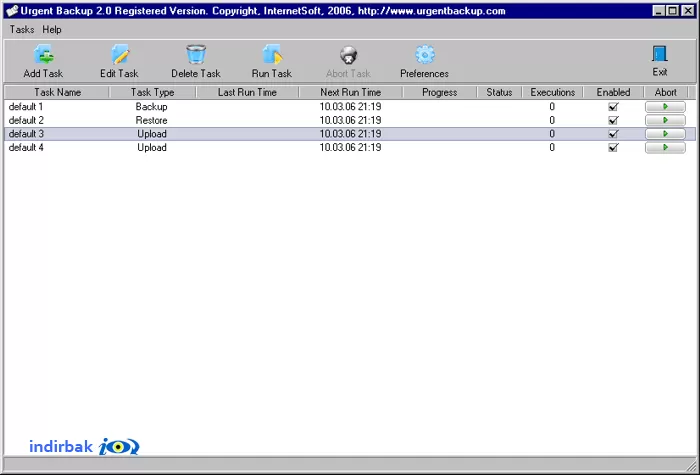Click the executions count for default 1
Image resolution: width=700 pixels, height=475 pixels.
pos(552,107)
